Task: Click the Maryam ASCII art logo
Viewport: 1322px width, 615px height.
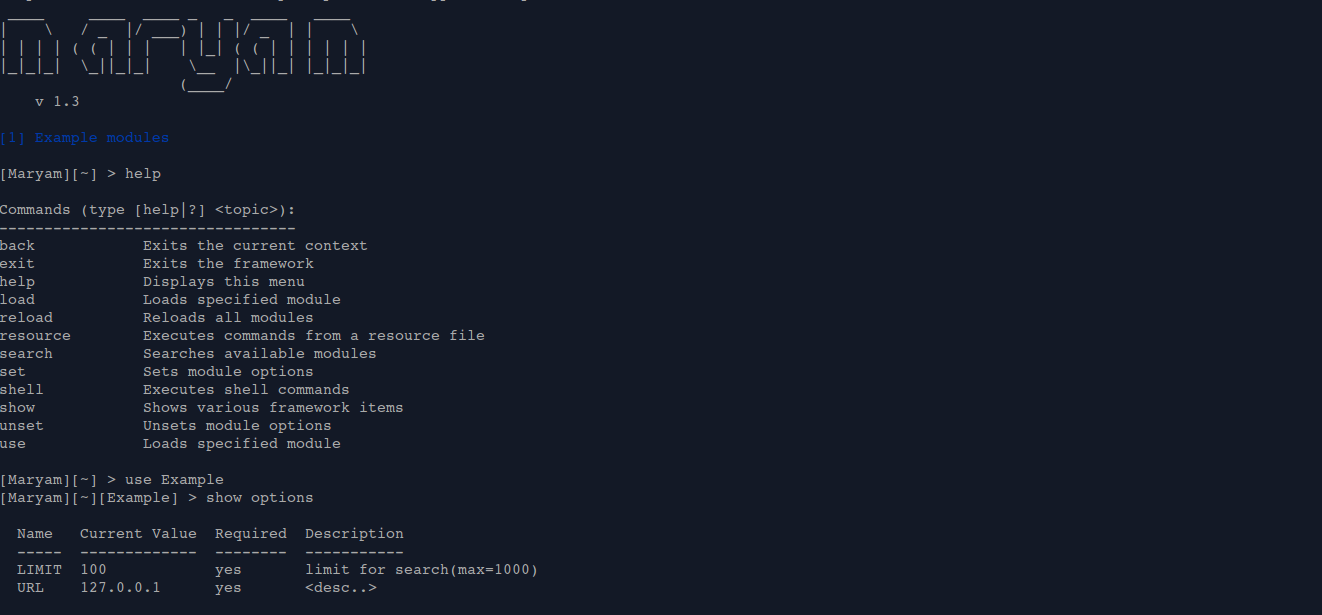Action: tap(184, 51)
